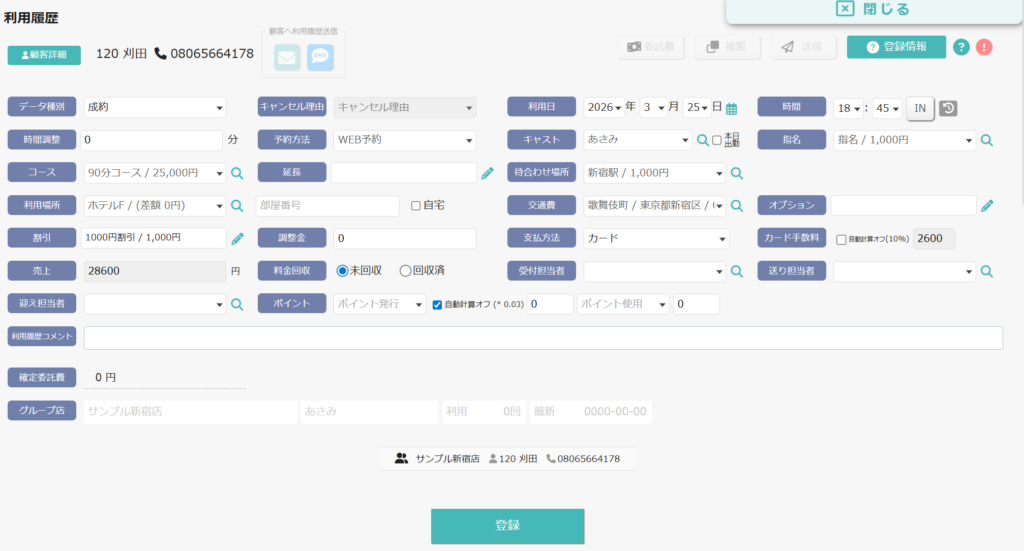This screenshot has height=551, width=1024.
Task: Open the データ種別 dropdown showing 成約
Action: (x=155, y=107)
